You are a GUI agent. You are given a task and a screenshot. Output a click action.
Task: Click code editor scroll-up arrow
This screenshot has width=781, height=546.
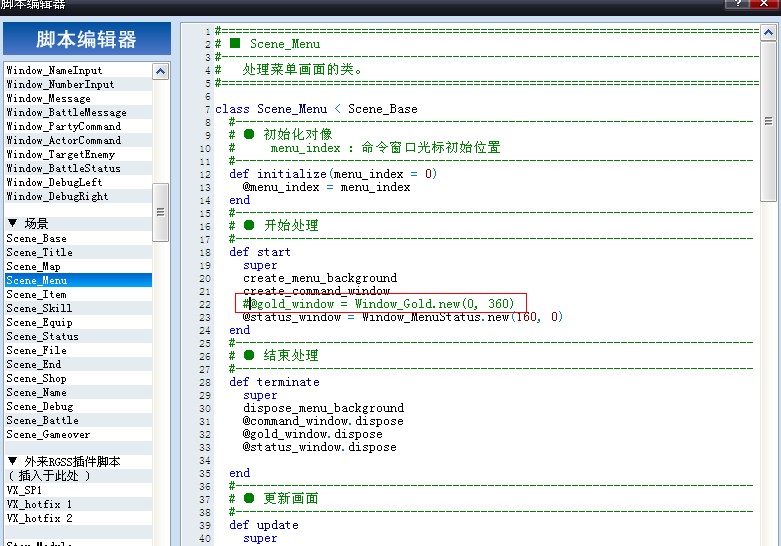click(x=768, y=33)
